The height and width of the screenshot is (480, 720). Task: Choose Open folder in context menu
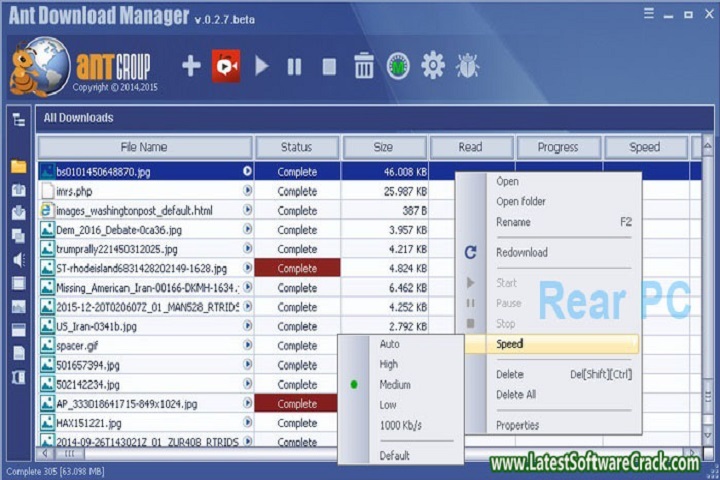click(521, 202)
